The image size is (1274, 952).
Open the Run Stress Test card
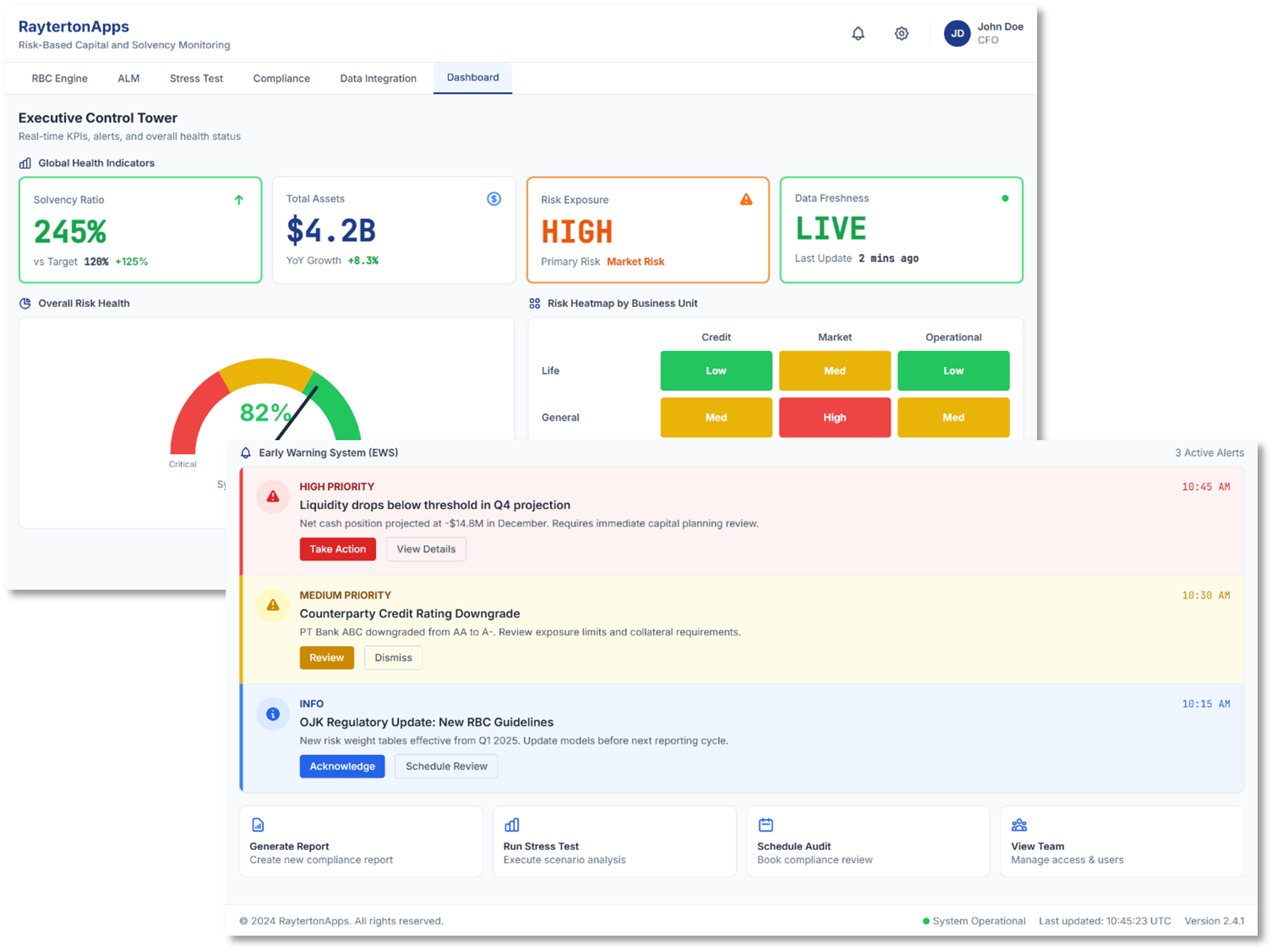click(614, 841)
